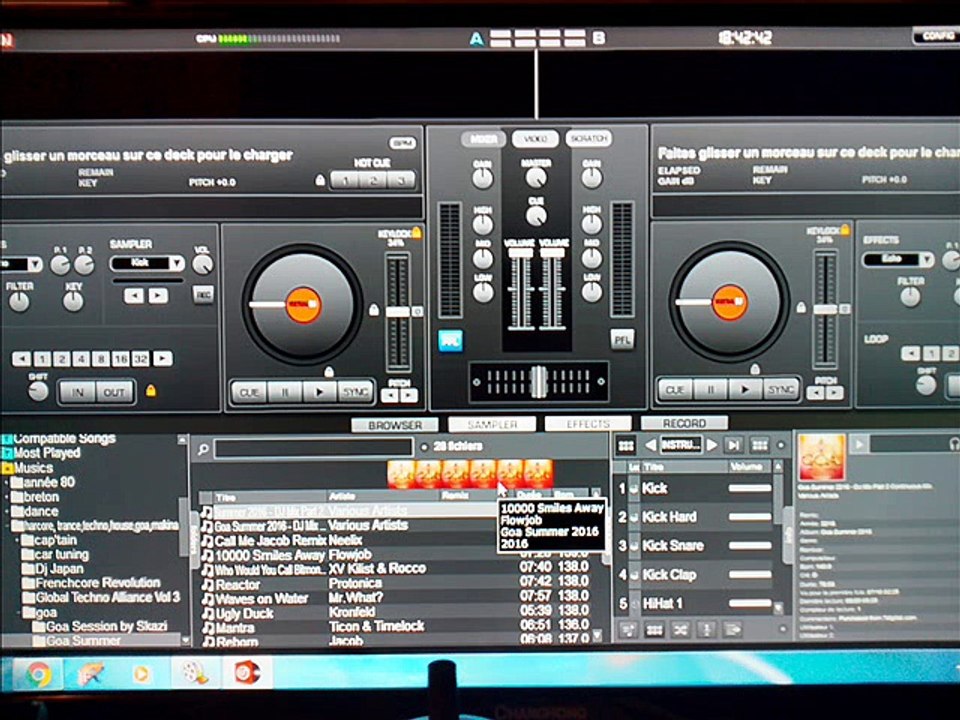Toggle the orange padlock next to the IN/OUT buttons
Image resolution: width=960 pixels, height=720 pixels.
pyautogui.click(x=151, y=390)
